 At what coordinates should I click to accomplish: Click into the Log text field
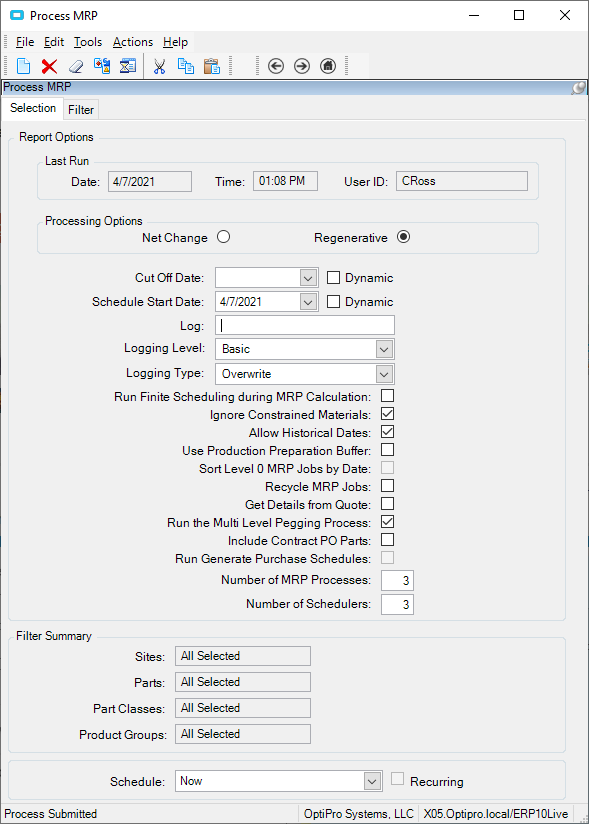click(x=305, y=325)
